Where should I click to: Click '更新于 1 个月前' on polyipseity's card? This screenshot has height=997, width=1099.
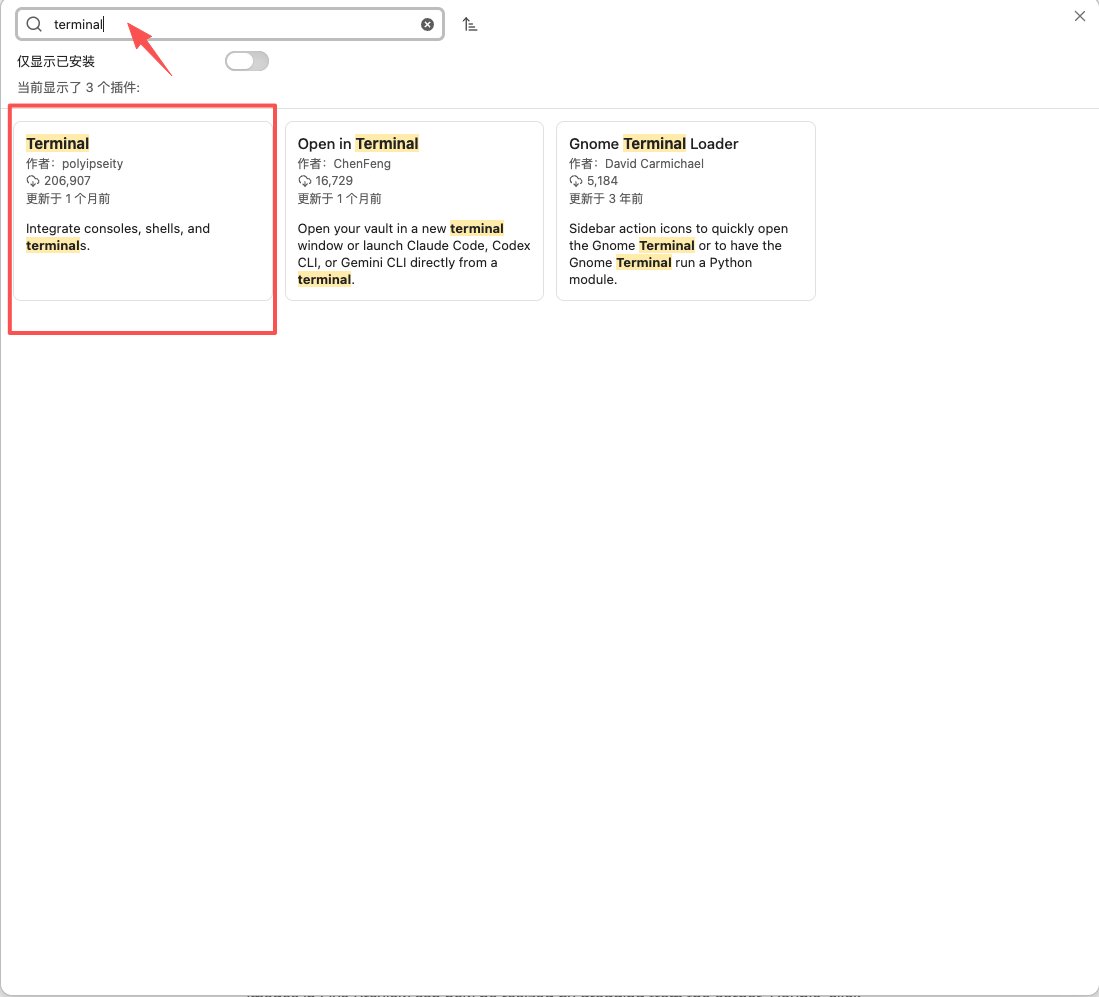tap(68, 198)
